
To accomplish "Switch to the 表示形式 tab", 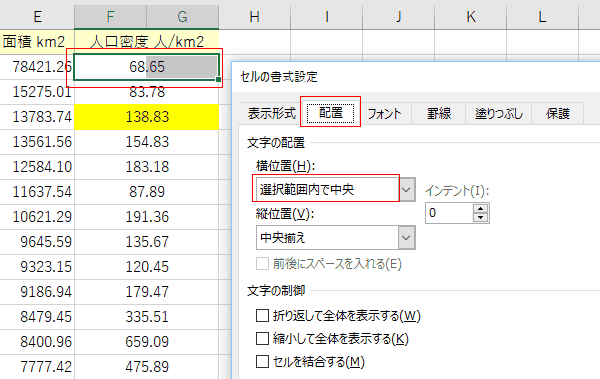I will [x=272, y=113].
